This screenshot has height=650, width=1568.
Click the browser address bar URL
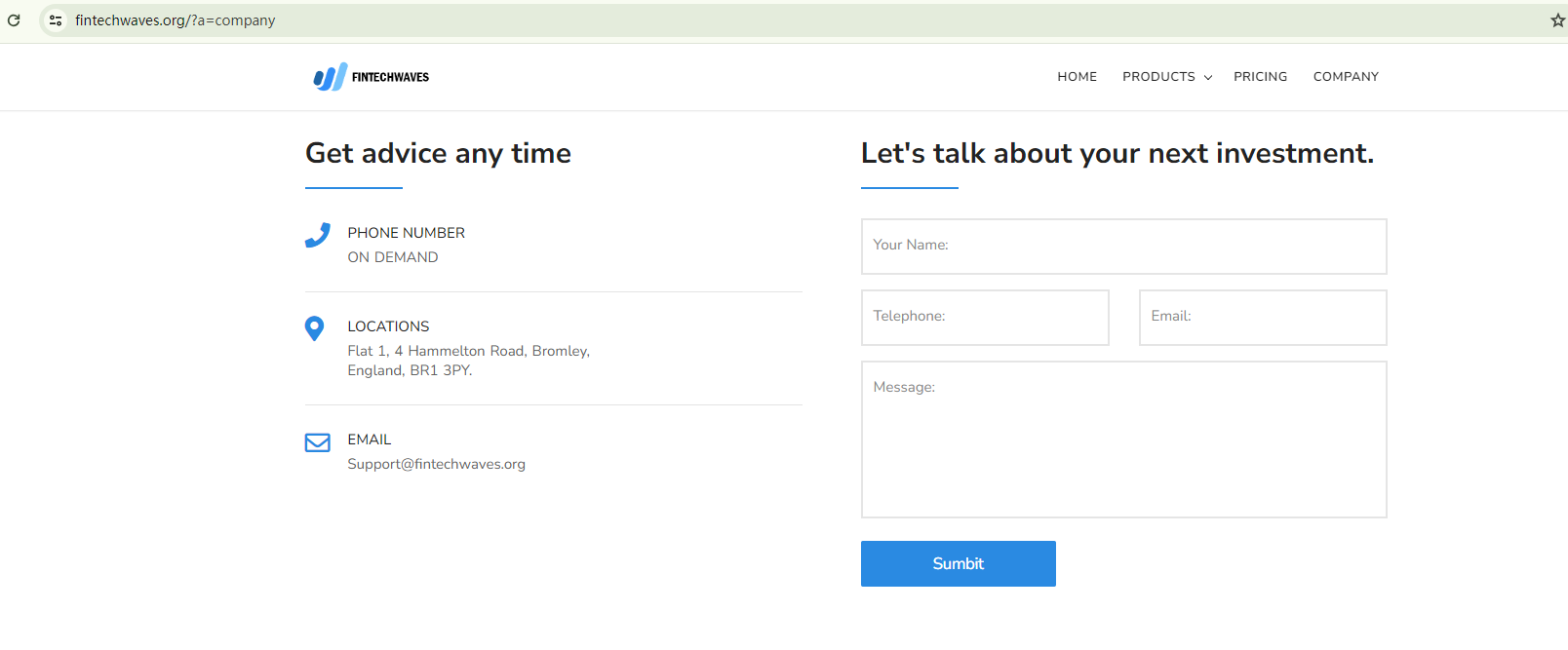(176, 20)
